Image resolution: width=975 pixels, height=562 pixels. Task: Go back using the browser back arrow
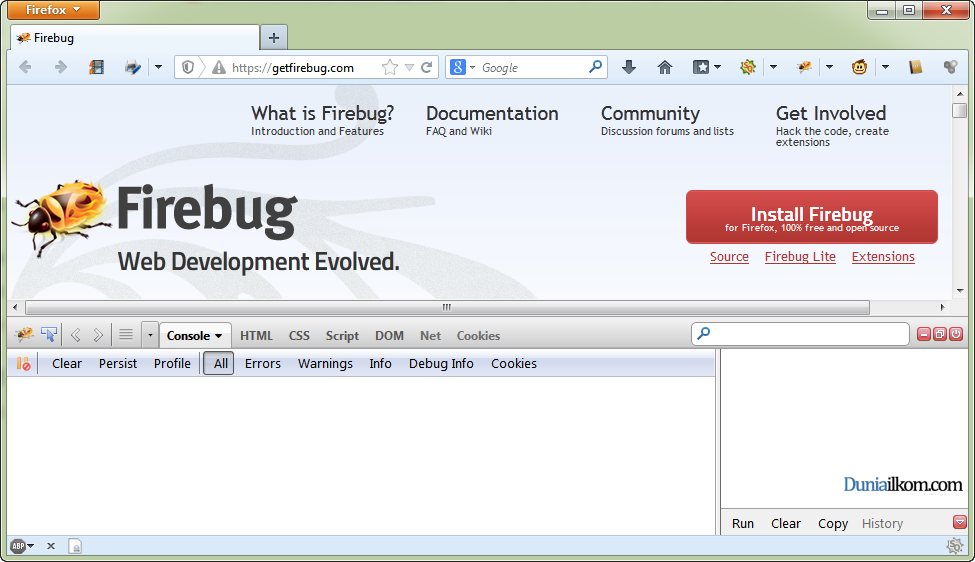(x=25, y=67)
